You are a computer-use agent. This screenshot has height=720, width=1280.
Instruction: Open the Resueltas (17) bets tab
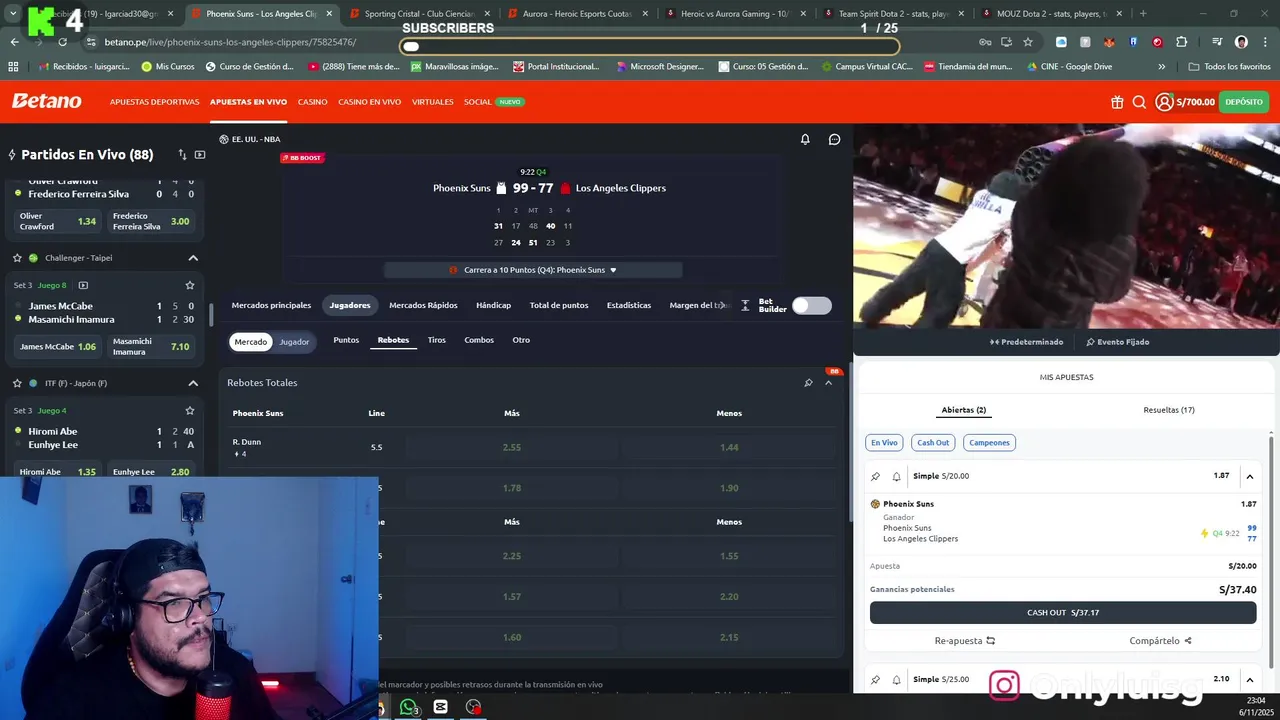click(1169, 410)
